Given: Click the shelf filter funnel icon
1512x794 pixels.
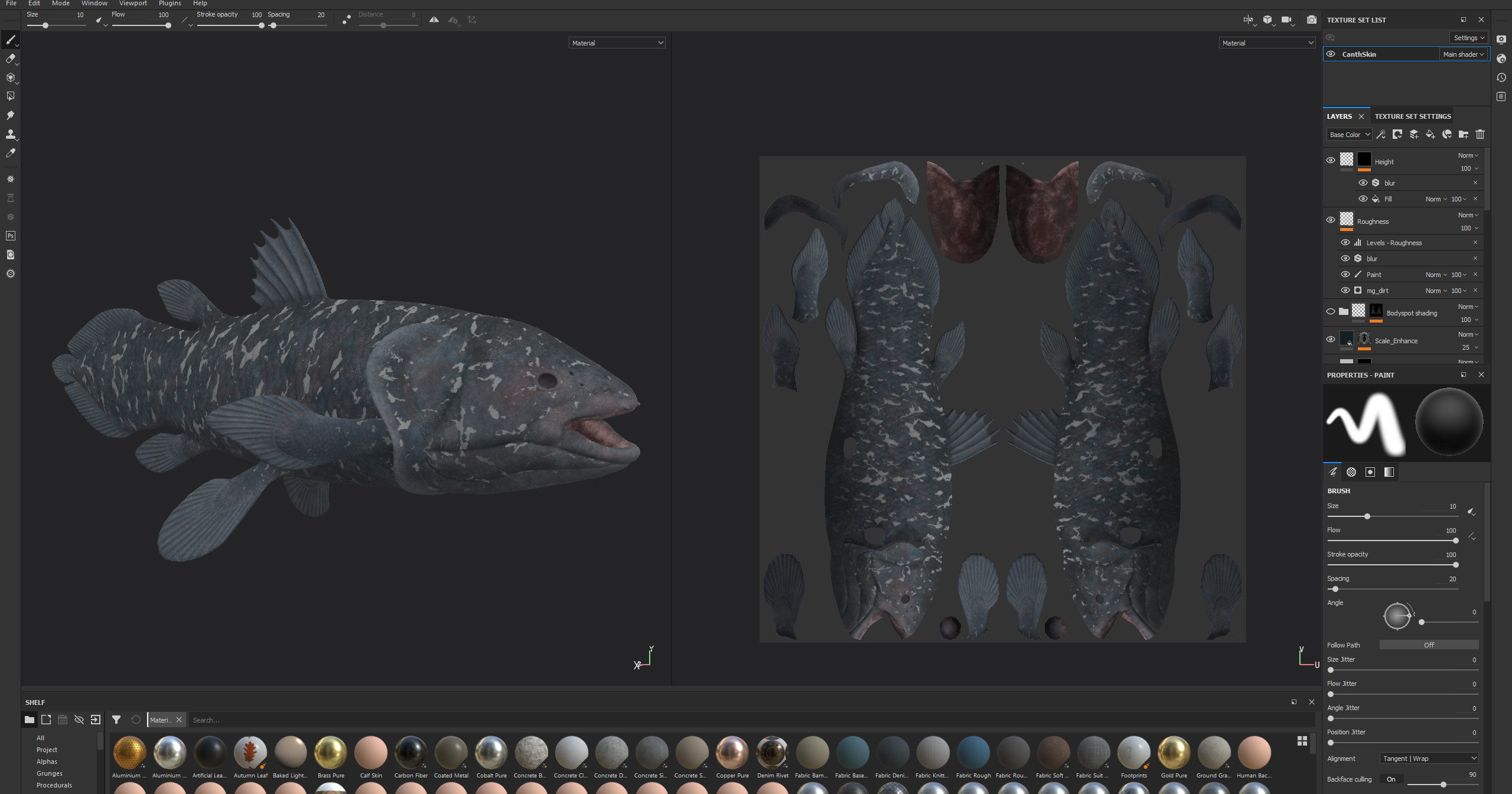Looking at the screenshot, I should point(116,720).
